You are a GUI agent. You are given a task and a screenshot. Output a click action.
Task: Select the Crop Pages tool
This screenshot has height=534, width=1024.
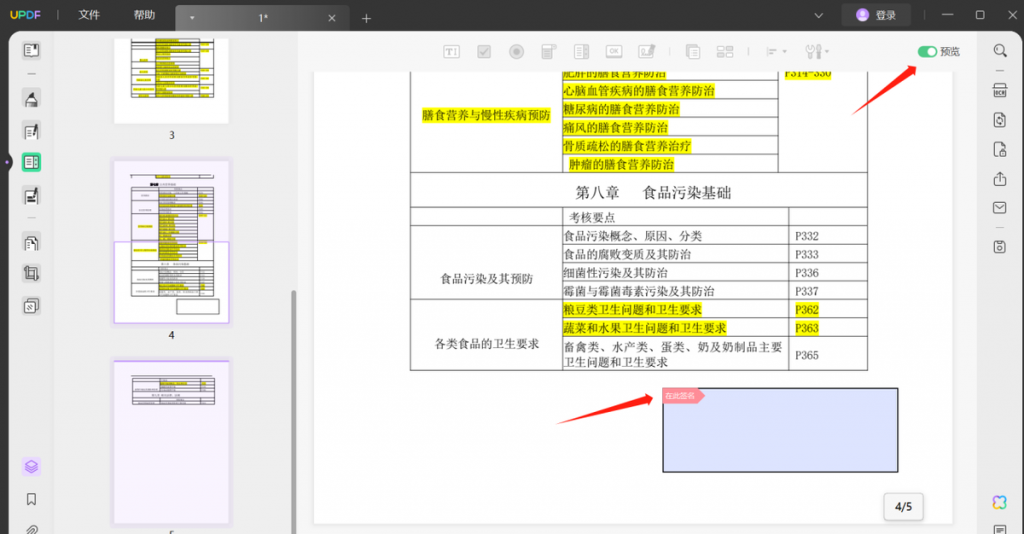click(x=31, y=274)
